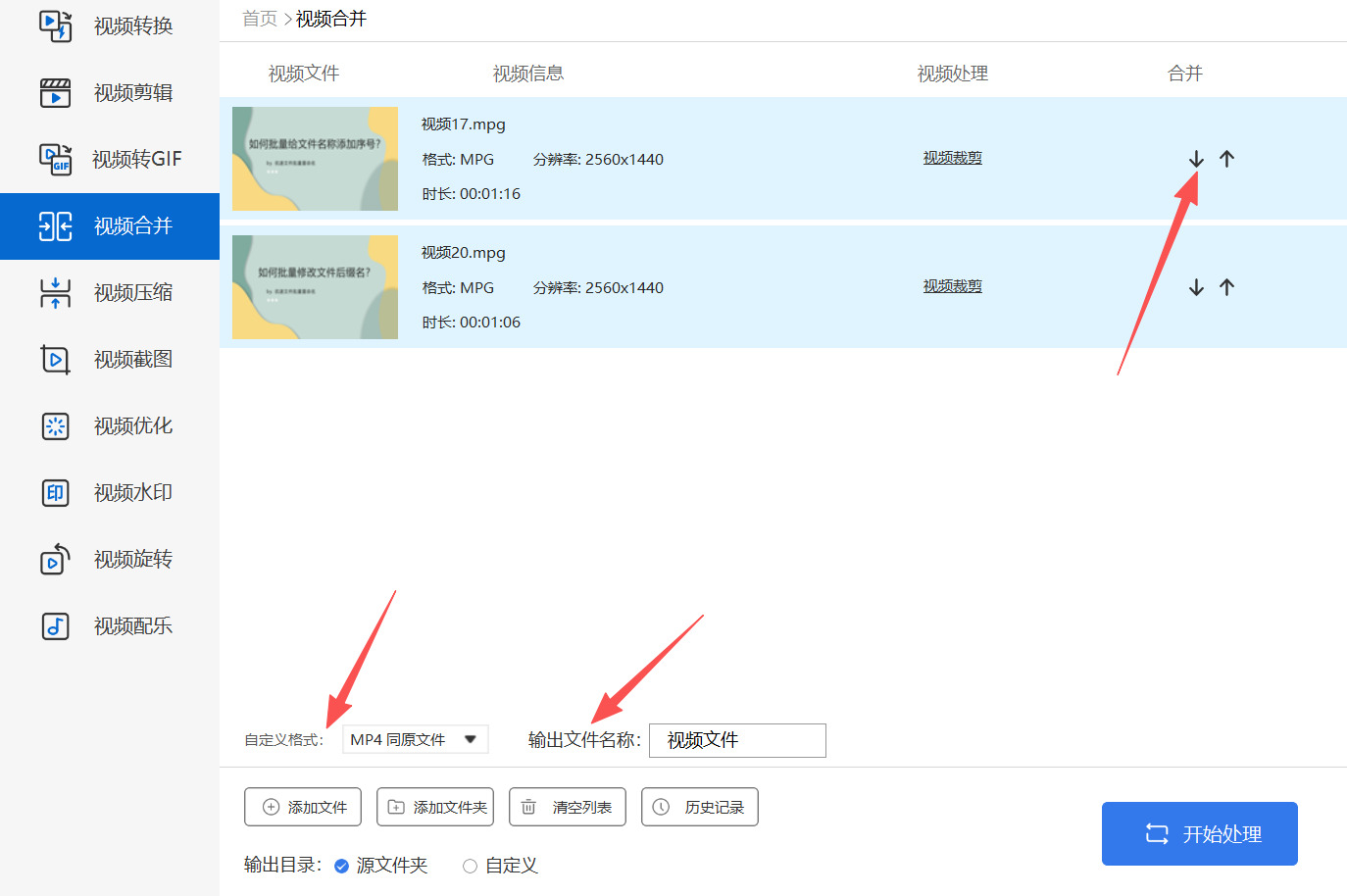Switch to the 视频水印 section
Screen dimensions: 1347x896
pyautogui.click(x=110, y=492)
